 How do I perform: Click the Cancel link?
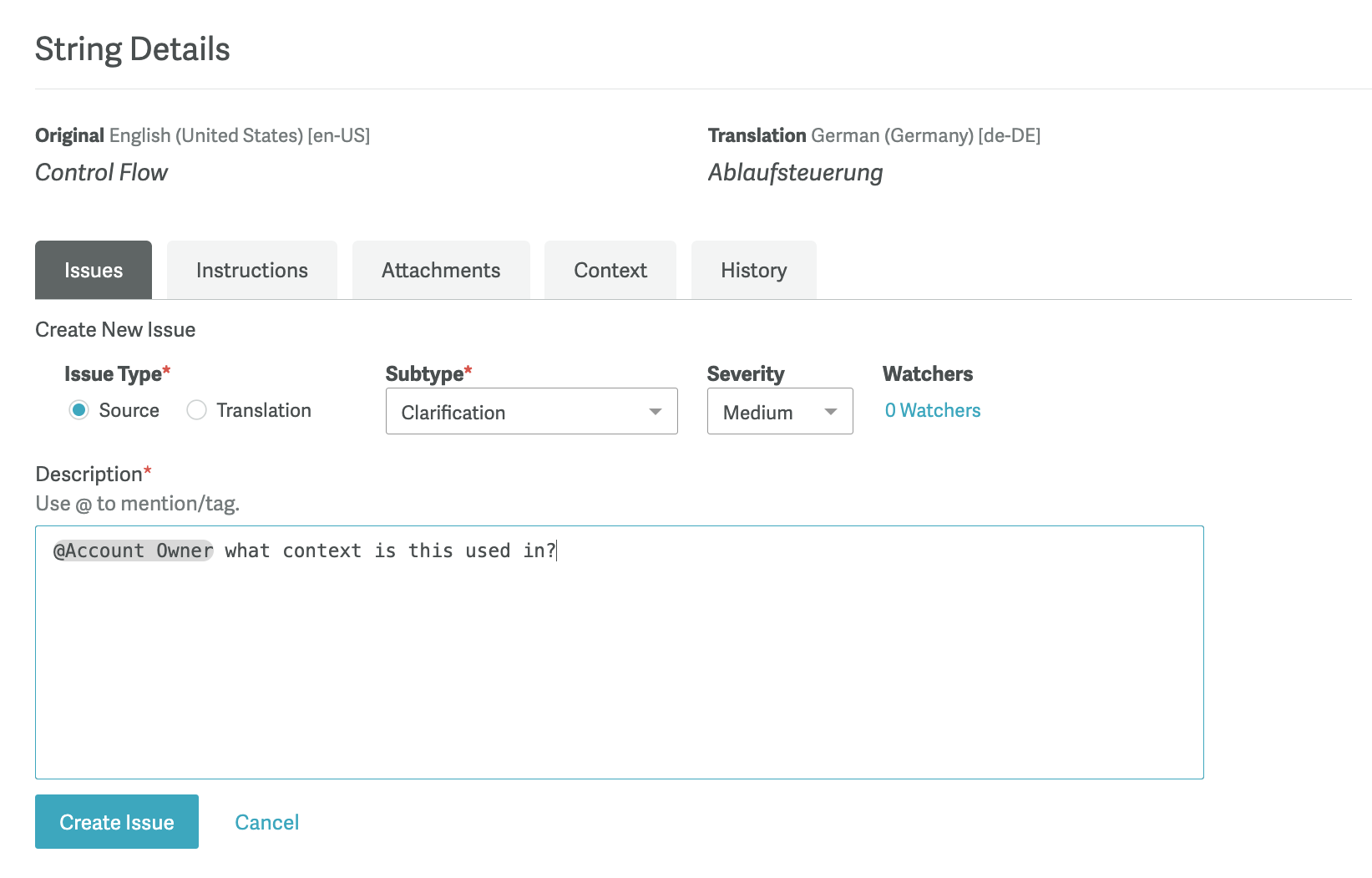coord(266,822)
